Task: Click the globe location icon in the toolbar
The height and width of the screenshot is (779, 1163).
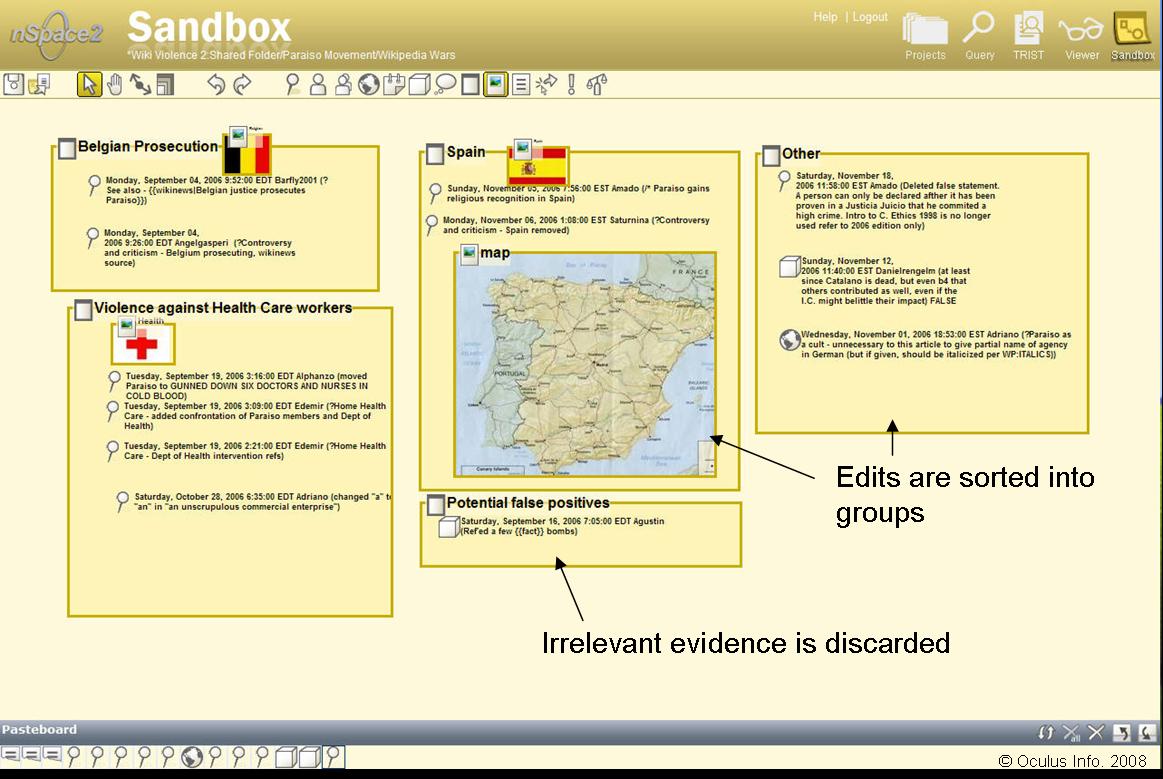Action: click(369, 85)
